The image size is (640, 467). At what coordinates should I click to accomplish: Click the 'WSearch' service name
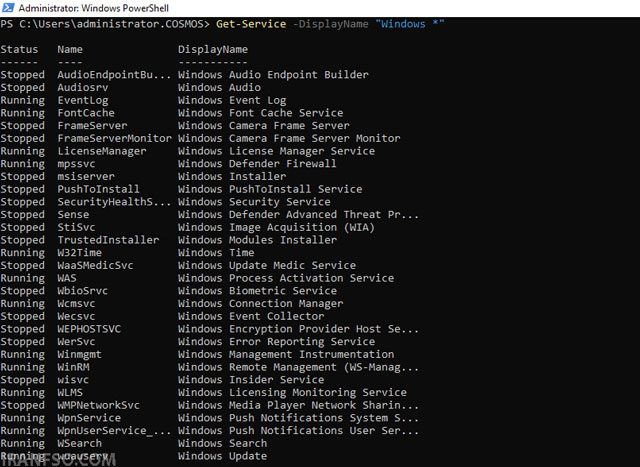[x=80, y=443]
